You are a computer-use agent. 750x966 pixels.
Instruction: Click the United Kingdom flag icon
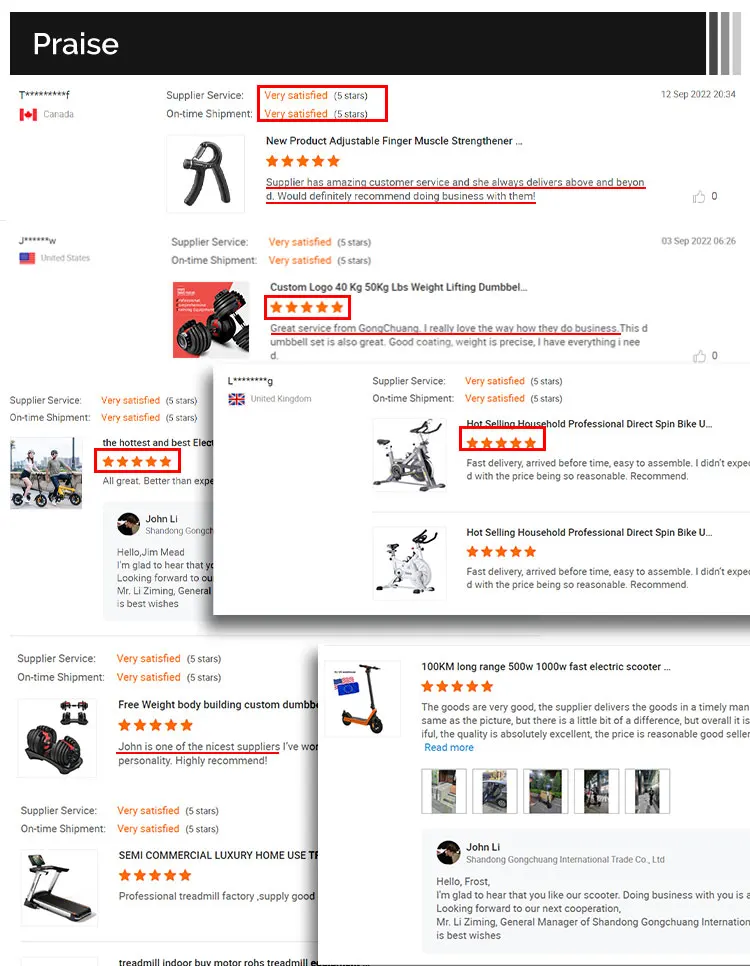click(237, 399)
